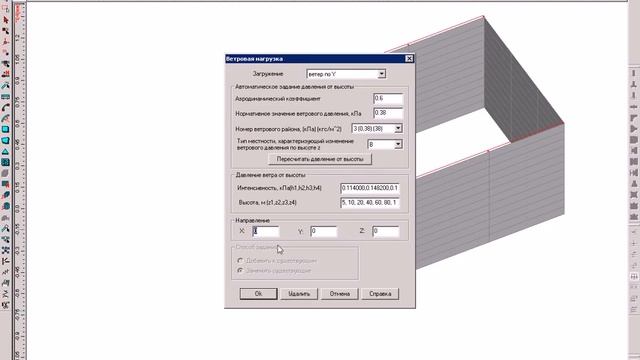The height and width of the screenshot is (360, 640).
Task: Focus the Z direction input field
Action: click(x=386, y=231)
